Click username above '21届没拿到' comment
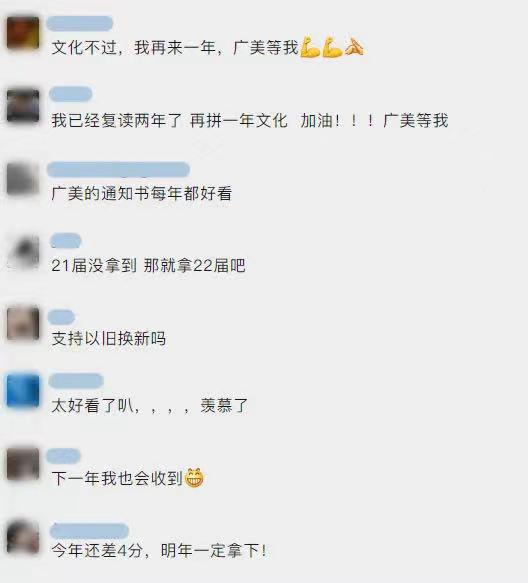Viewport: 528px width, 583px height. [65, 241]
